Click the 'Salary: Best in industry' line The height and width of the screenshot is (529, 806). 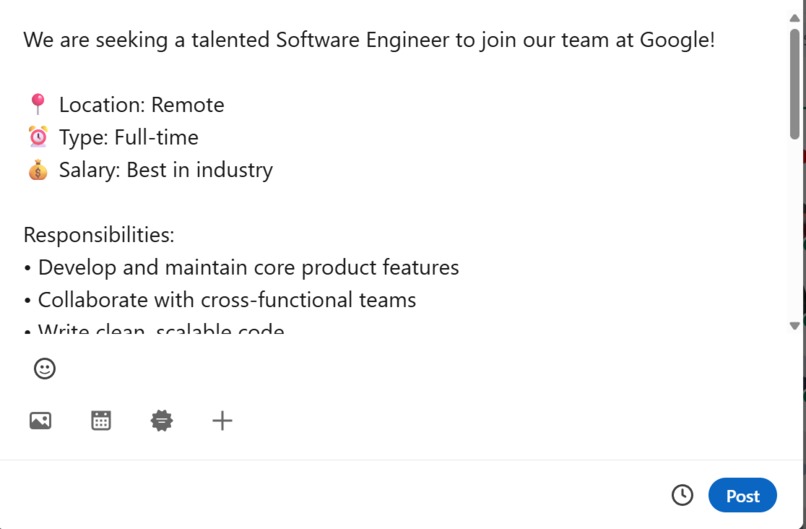[166, 170]
